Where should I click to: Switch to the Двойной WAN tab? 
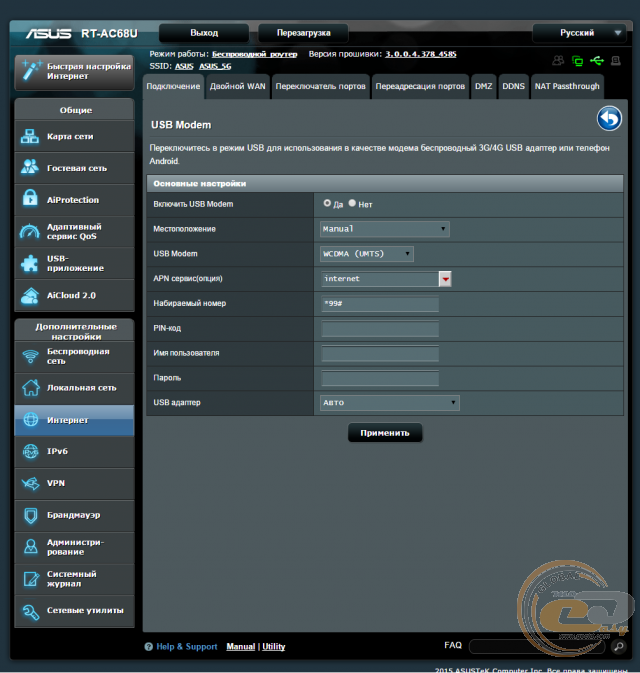(x=238, y=87)
